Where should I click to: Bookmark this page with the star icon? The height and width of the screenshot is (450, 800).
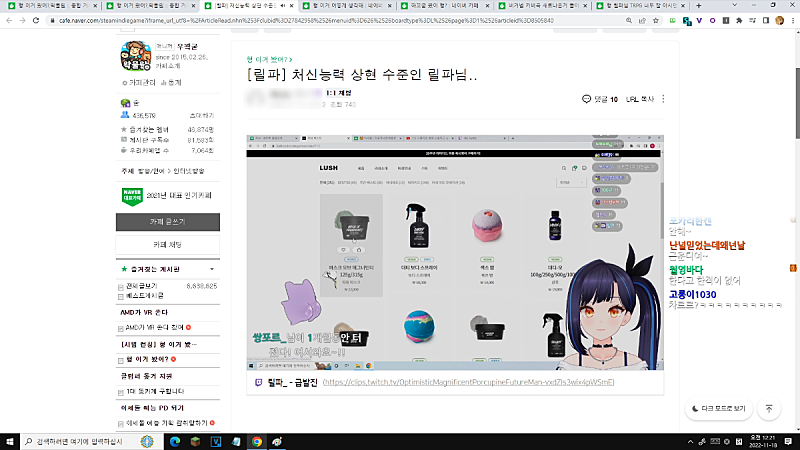(x=656, y=20)
